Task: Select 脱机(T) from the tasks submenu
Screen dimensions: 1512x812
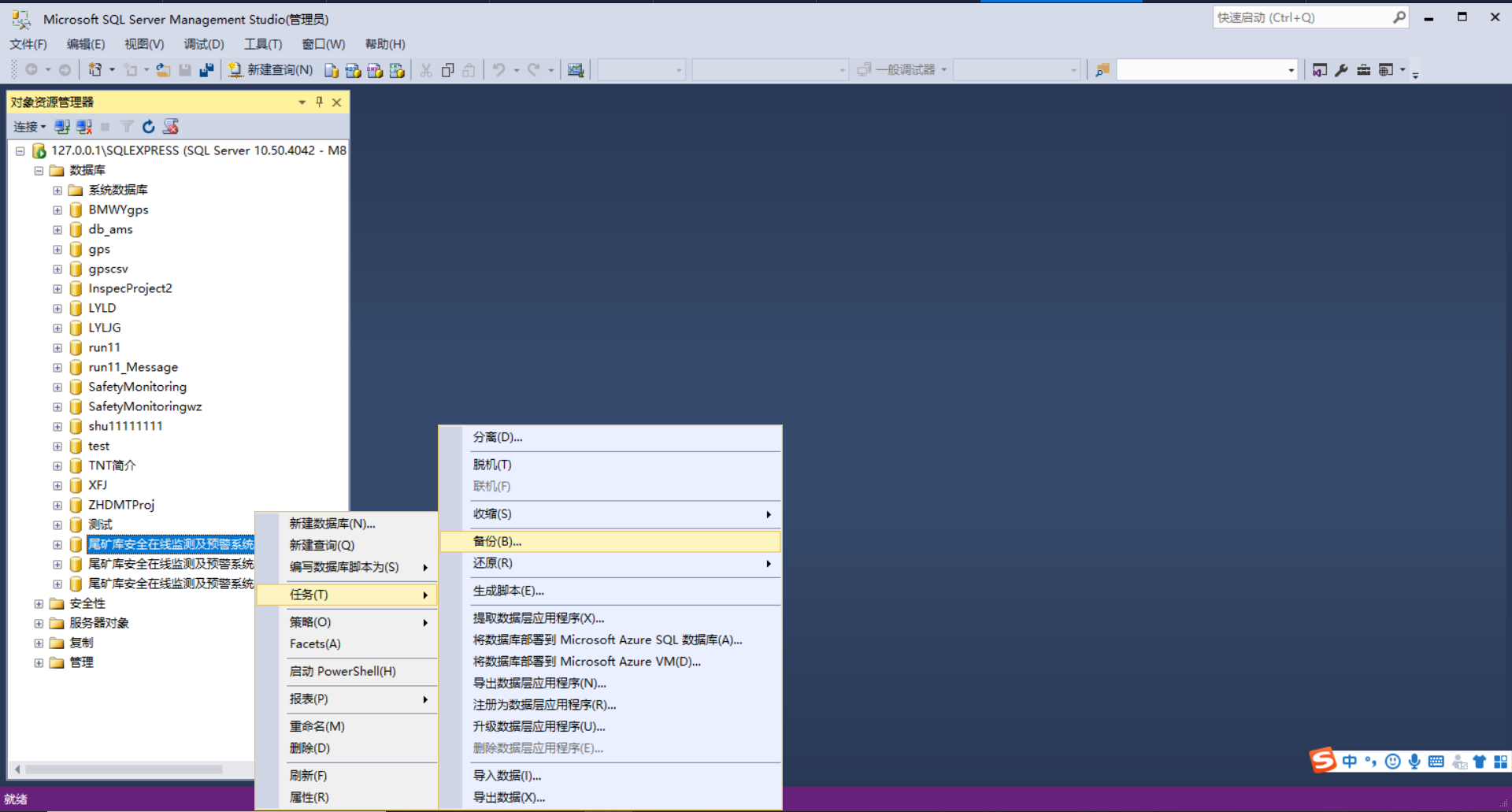Action: coord(610,465)
